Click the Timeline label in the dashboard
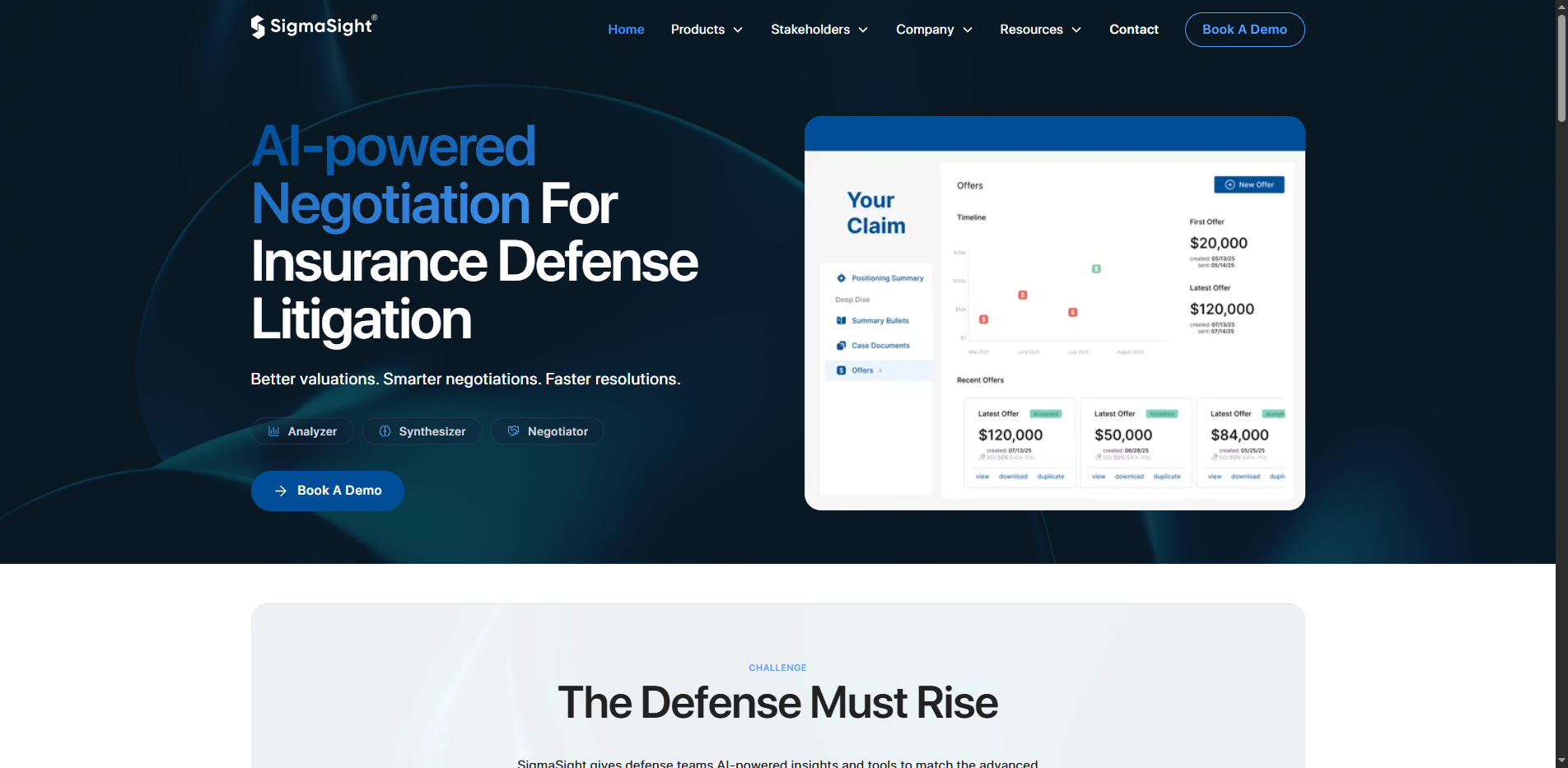Viewport: 1568px width, 768px height. 971,217
